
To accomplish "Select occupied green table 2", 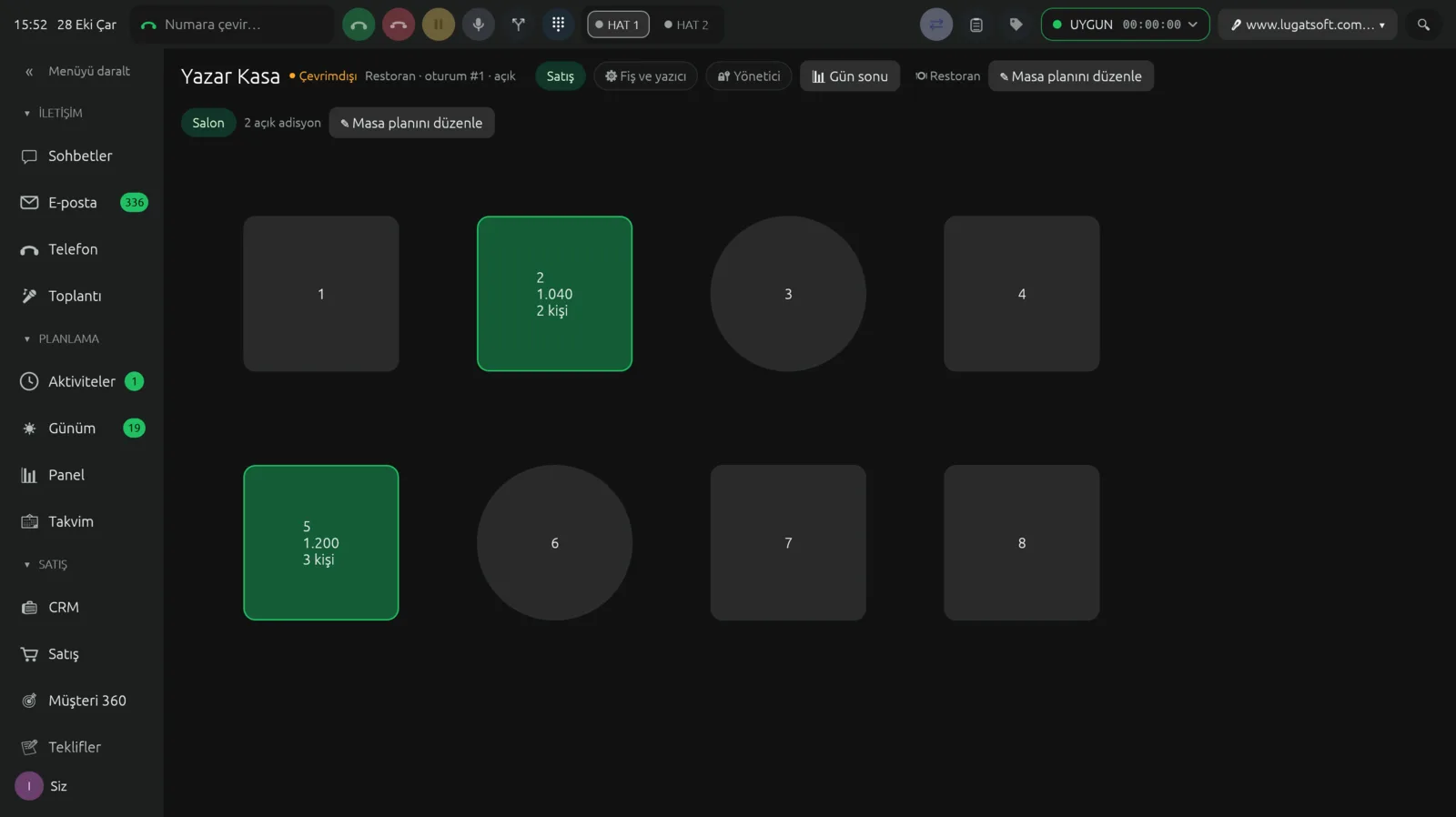I will [554, 294].
